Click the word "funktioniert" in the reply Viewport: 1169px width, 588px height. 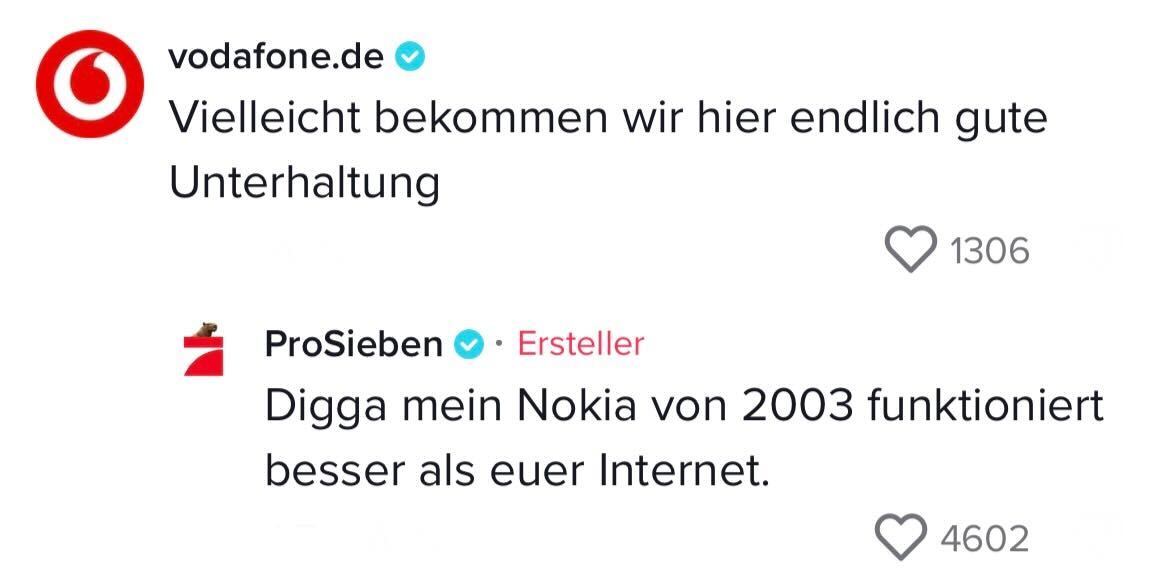(986, 407)
